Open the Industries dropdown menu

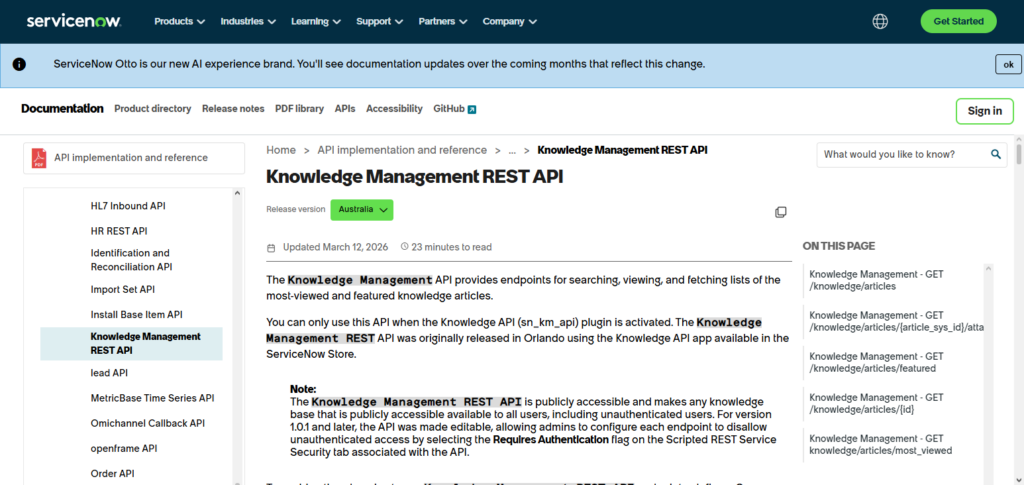coord(248,22)
